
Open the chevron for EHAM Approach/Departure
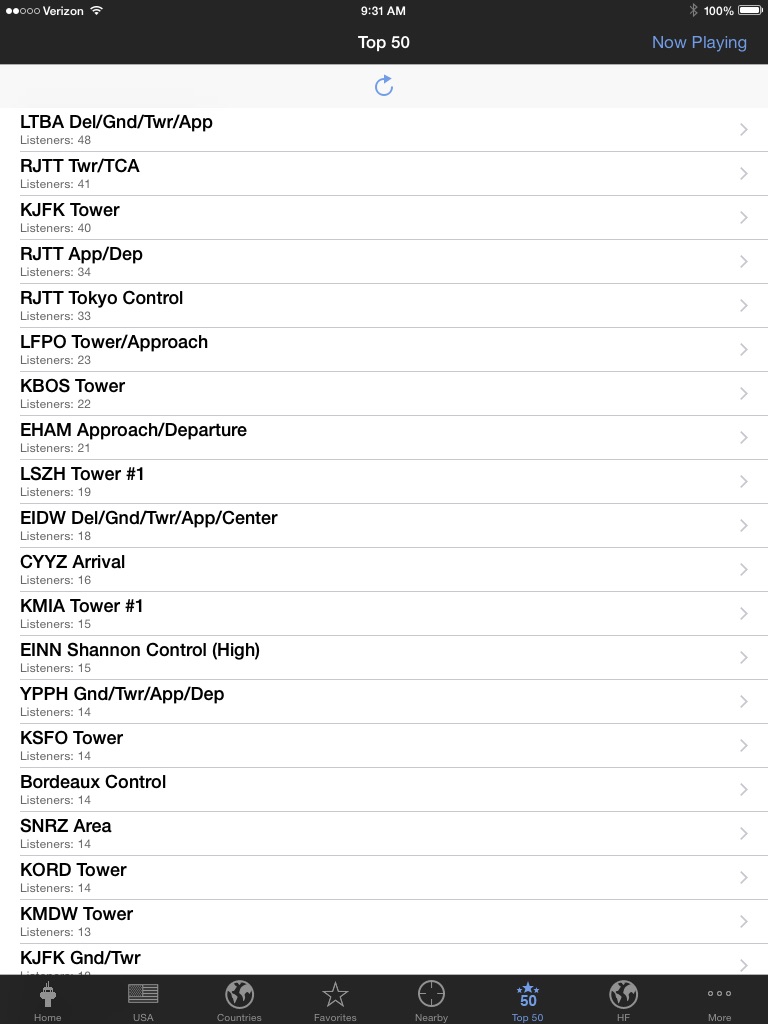coord(743,438)
